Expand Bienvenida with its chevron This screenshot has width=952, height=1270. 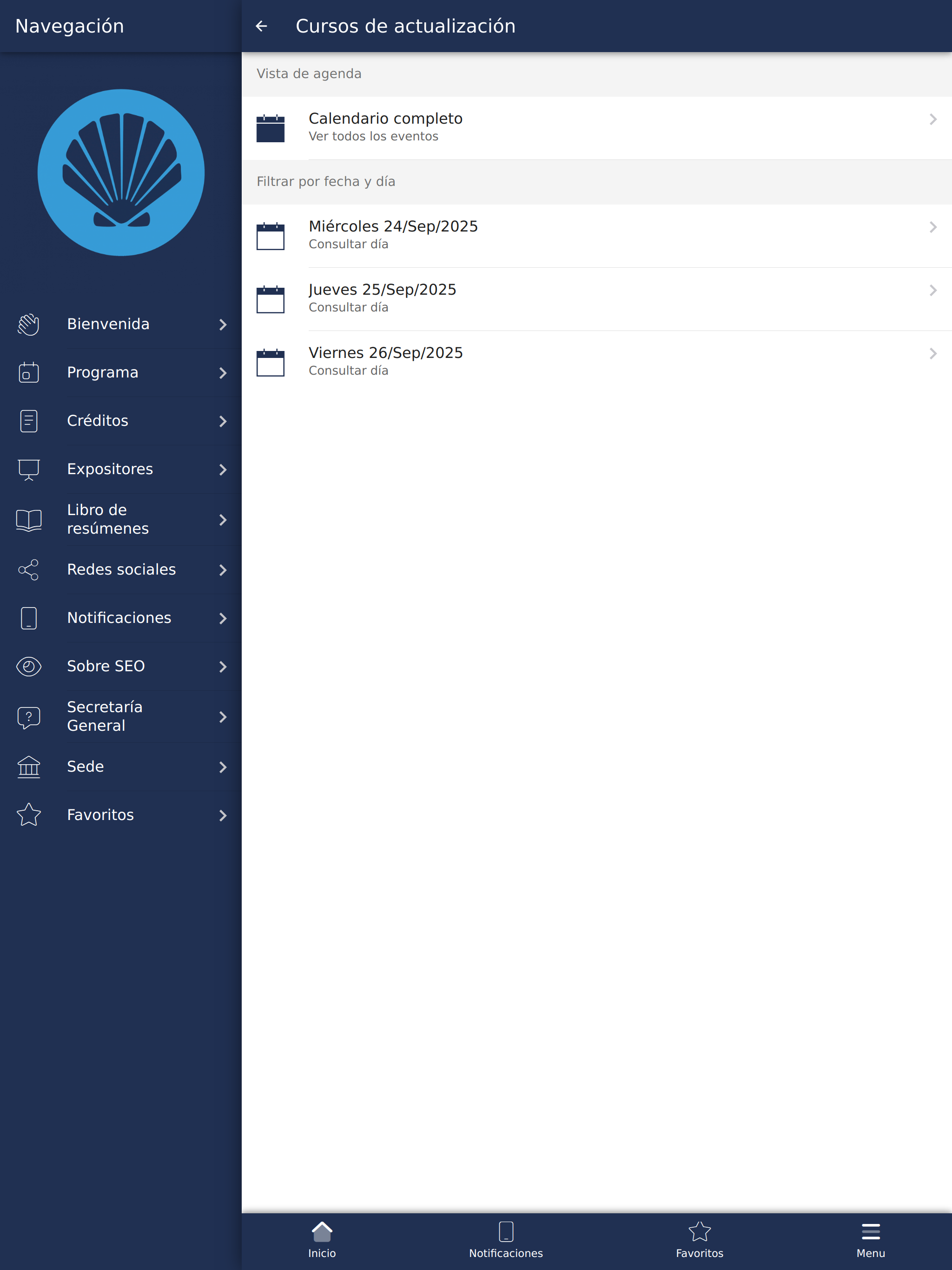pyautogui.click(x=223, y=325)
